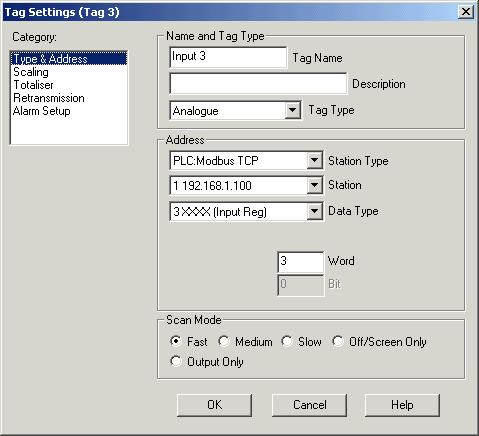Confirm settings with OK button

214,405
